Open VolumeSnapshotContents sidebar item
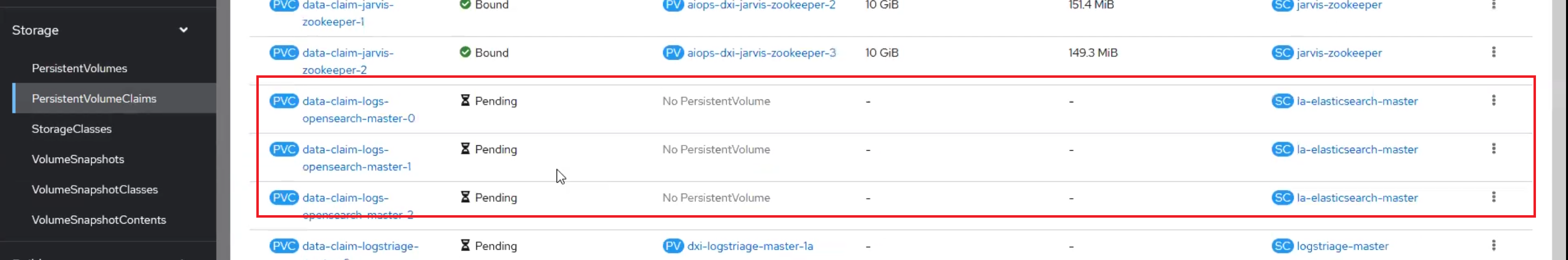 pyautogui.click(x=99, y=220)
